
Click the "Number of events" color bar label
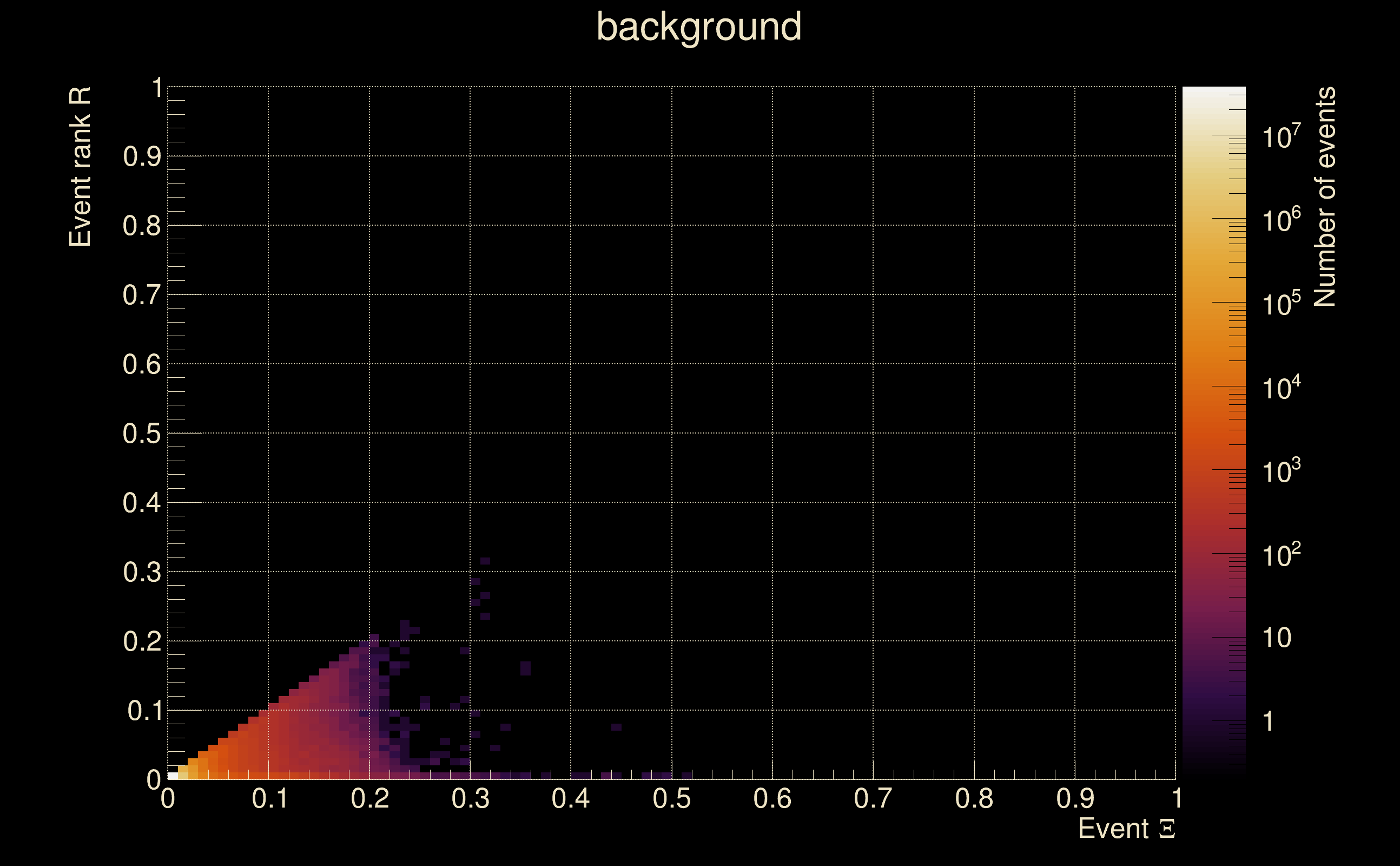pos(1324,196)
